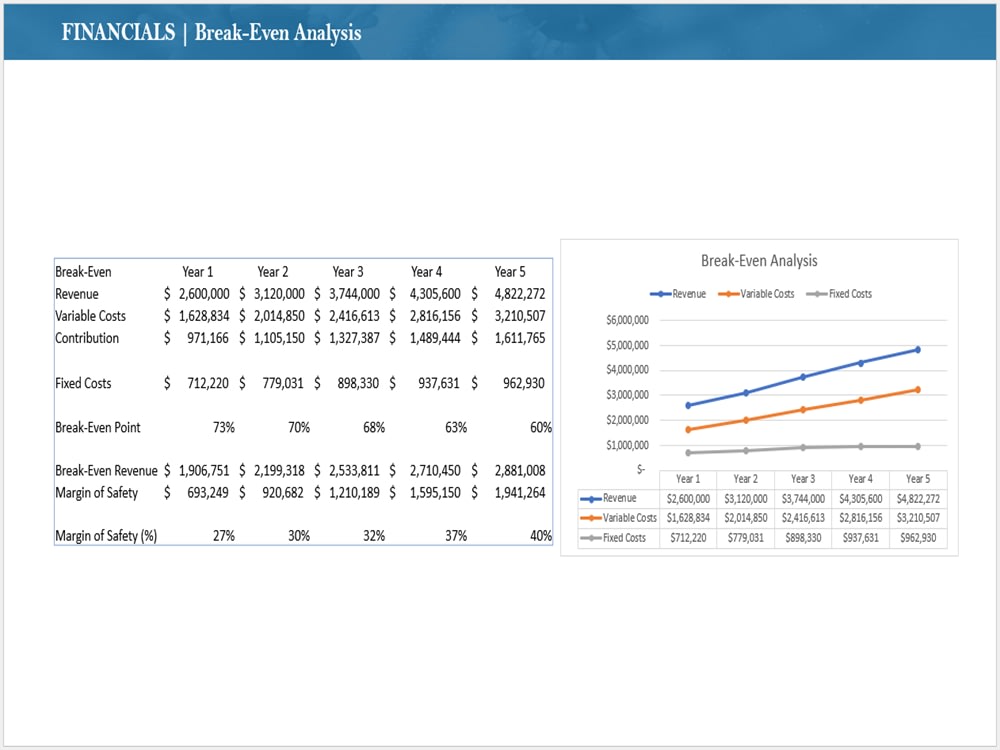Click Break-Even Revenue value 2,533,811
The width and height of the screenshot is (1000, 750).
click(x=355, y=471)
